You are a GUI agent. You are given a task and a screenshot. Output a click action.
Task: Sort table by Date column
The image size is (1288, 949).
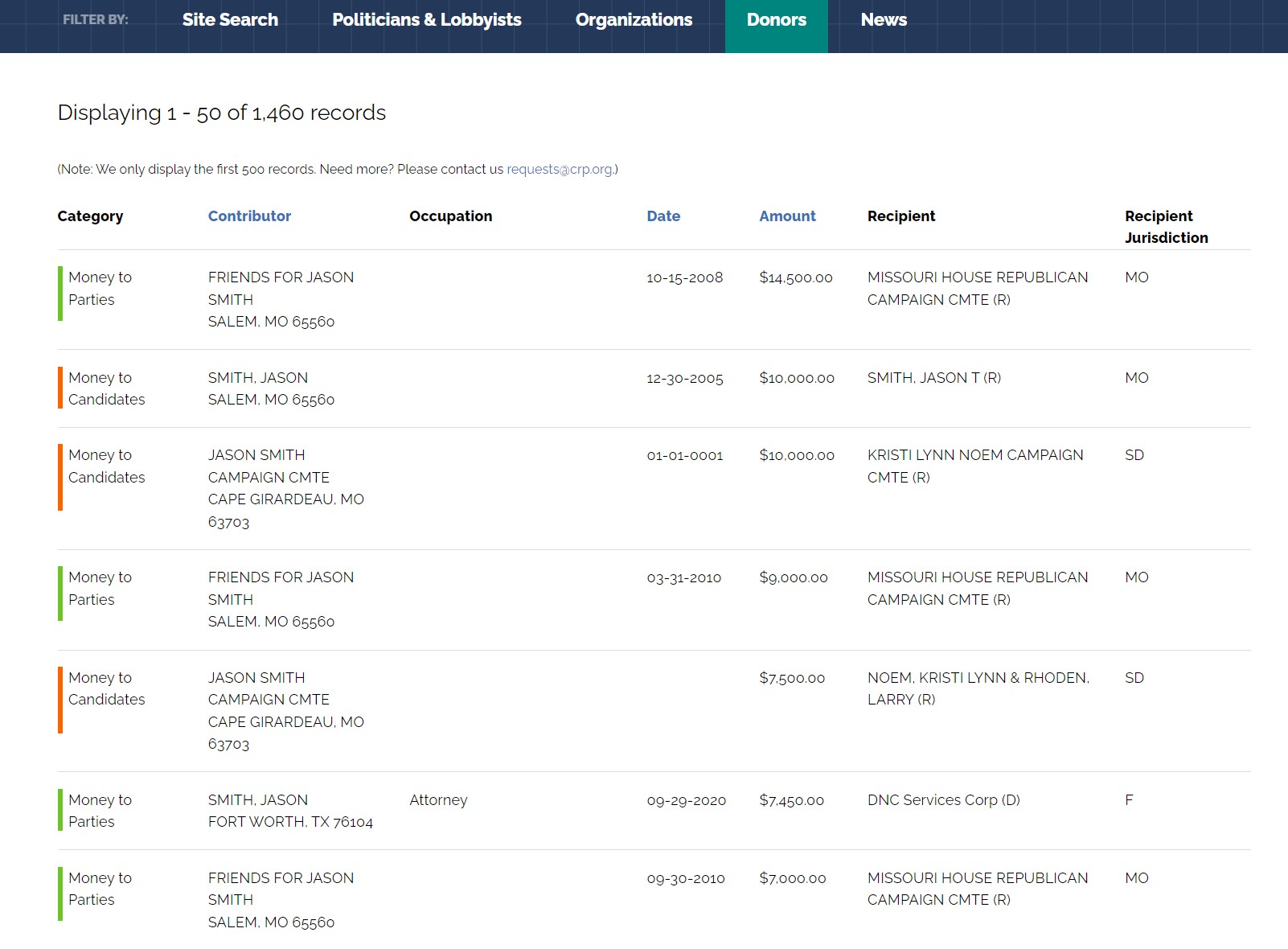tap(663, 216)
